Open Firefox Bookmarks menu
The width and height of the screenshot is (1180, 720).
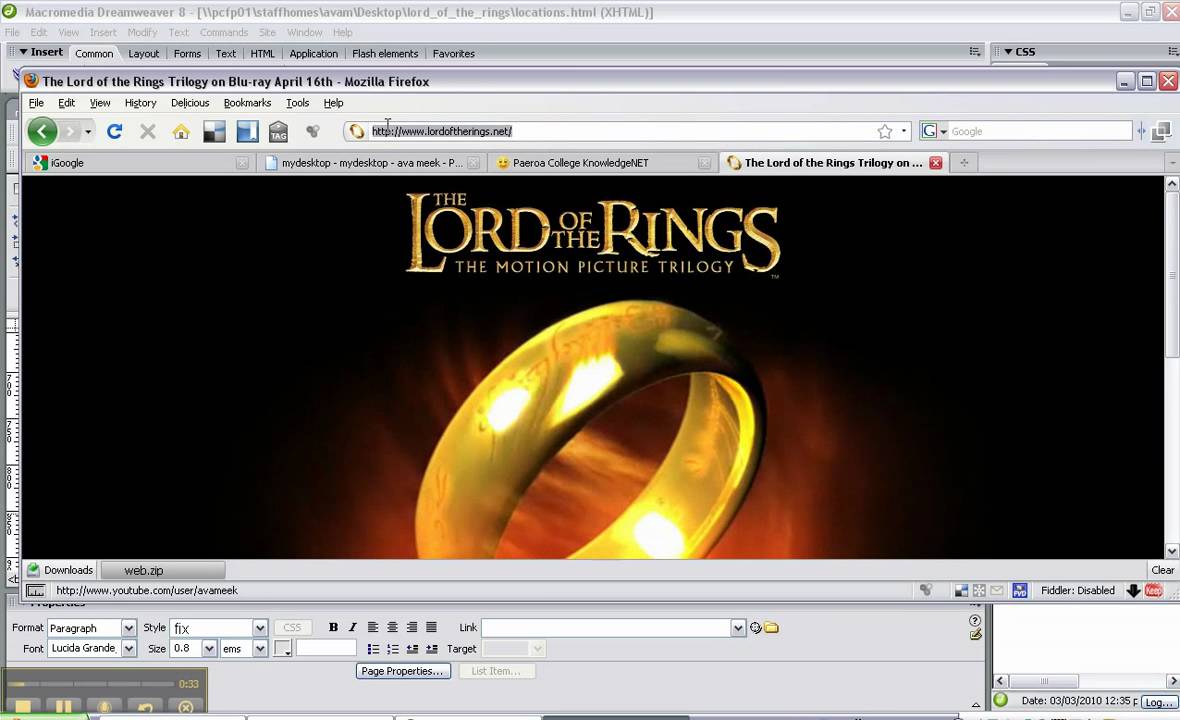247,103
